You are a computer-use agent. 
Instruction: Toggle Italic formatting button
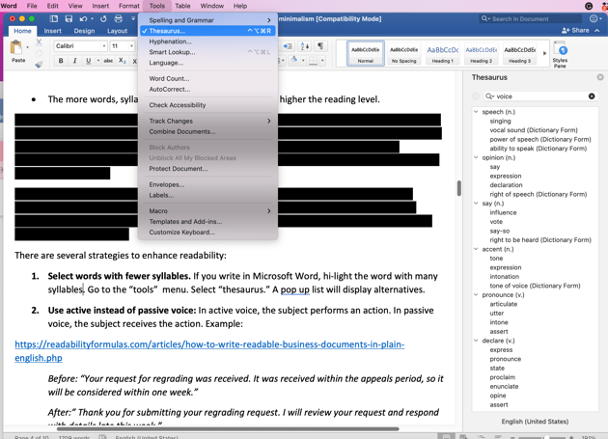(74, 61)
